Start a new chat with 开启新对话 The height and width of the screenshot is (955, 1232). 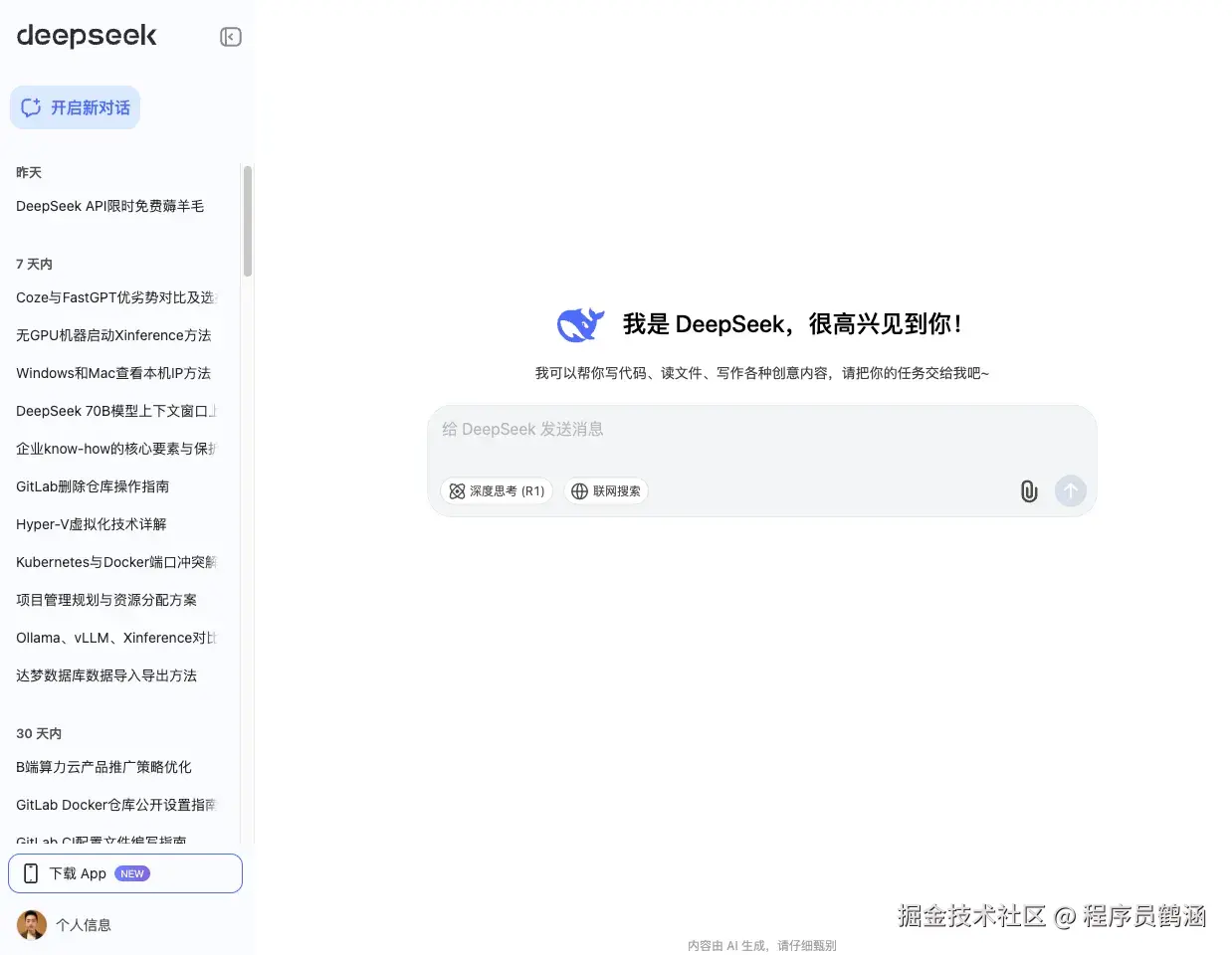point(76,107)
